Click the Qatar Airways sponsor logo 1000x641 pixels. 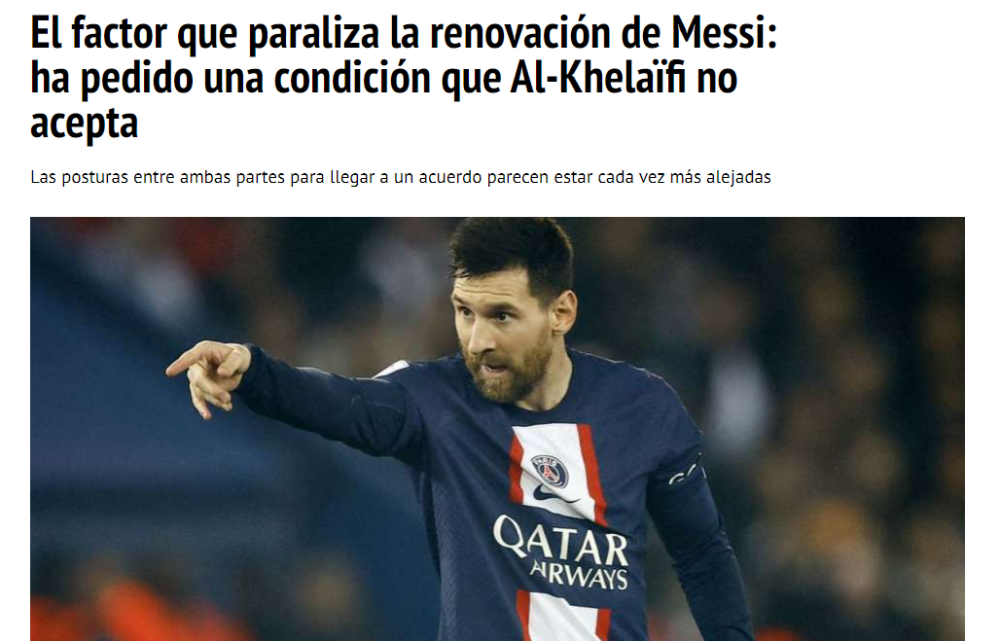pos(561,553)
